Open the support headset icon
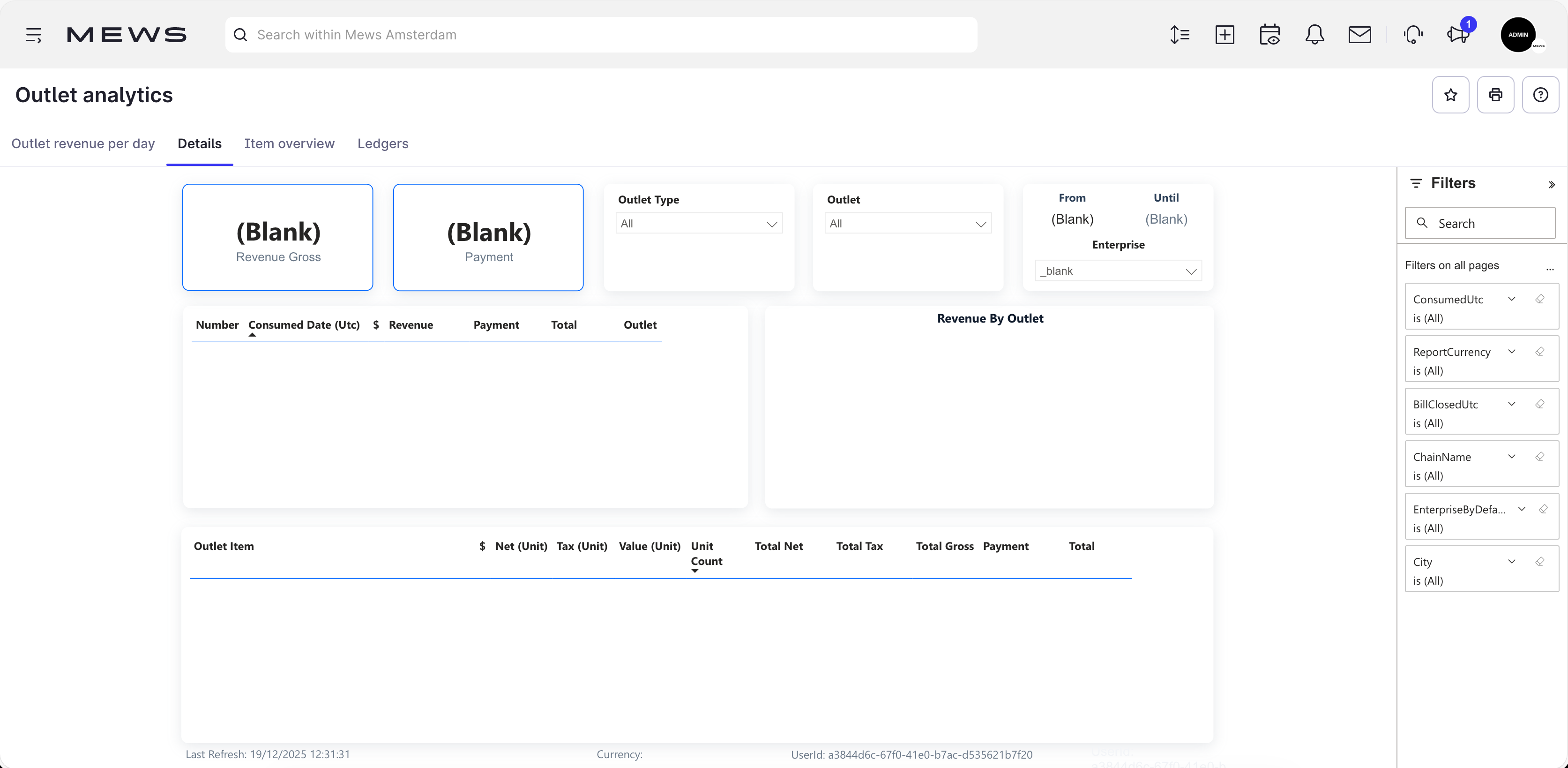 [x=1413, y=35]
